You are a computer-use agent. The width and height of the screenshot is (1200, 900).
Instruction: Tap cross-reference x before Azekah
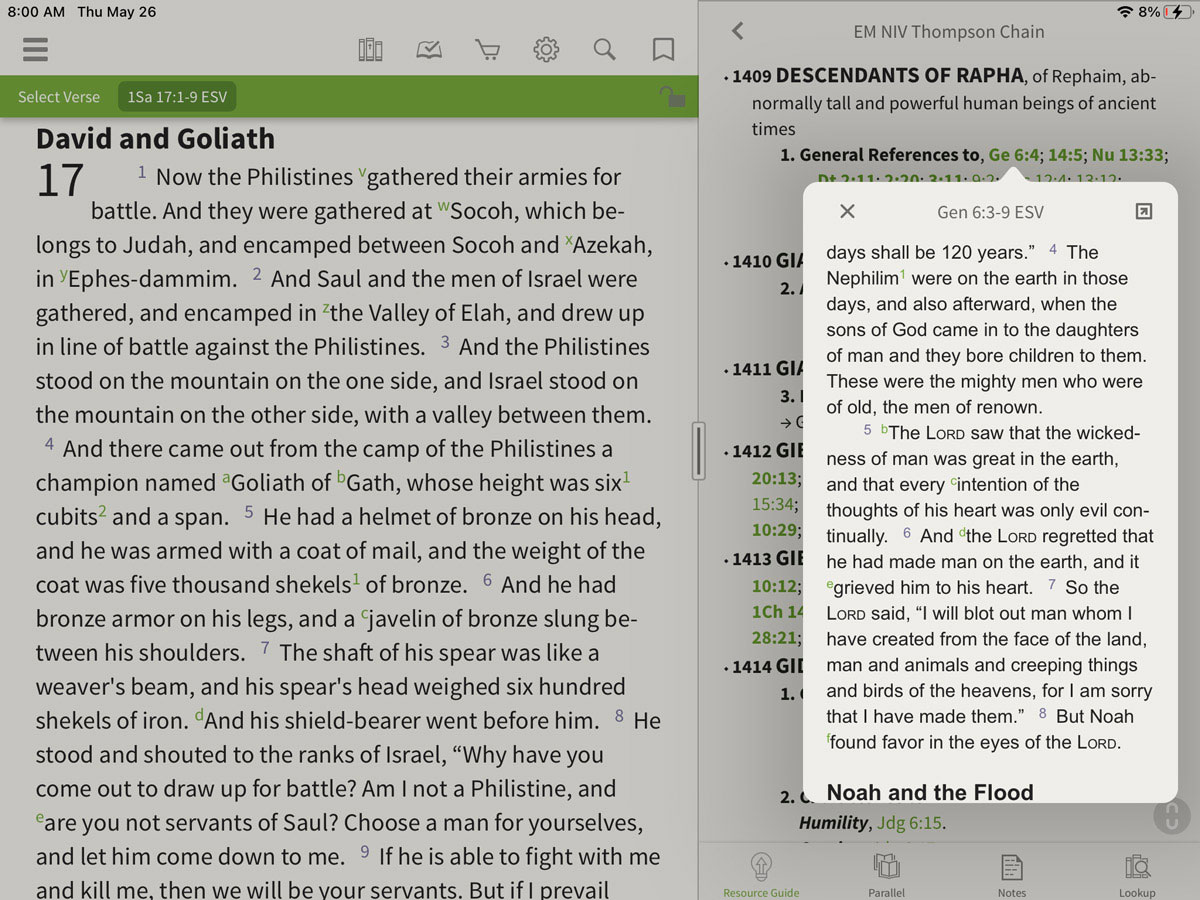569,240
